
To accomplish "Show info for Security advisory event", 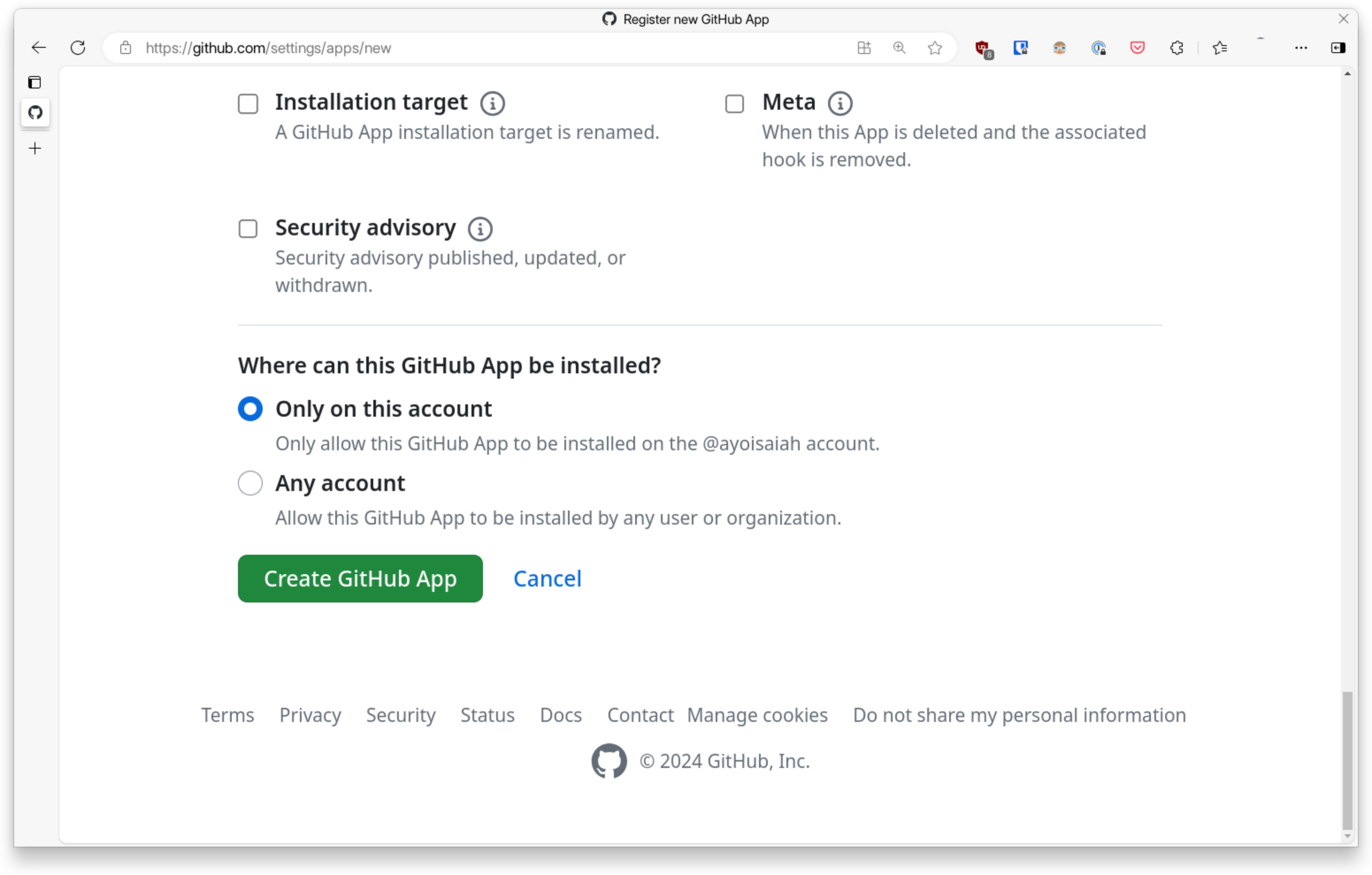I will point(480,229).
